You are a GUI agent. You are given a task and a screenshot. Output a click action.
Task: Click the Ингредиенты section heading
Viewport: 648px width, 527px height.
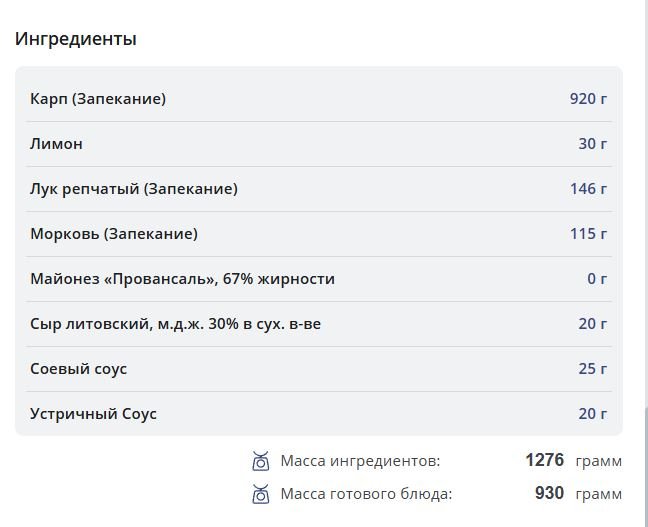[76, 39]
